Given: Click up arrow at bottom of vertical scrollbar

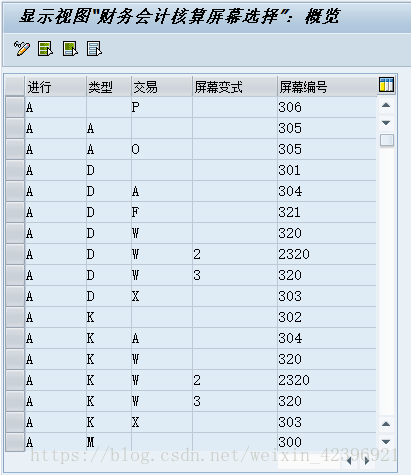Looking at the screenshot, I should click(x=386, y=424).
